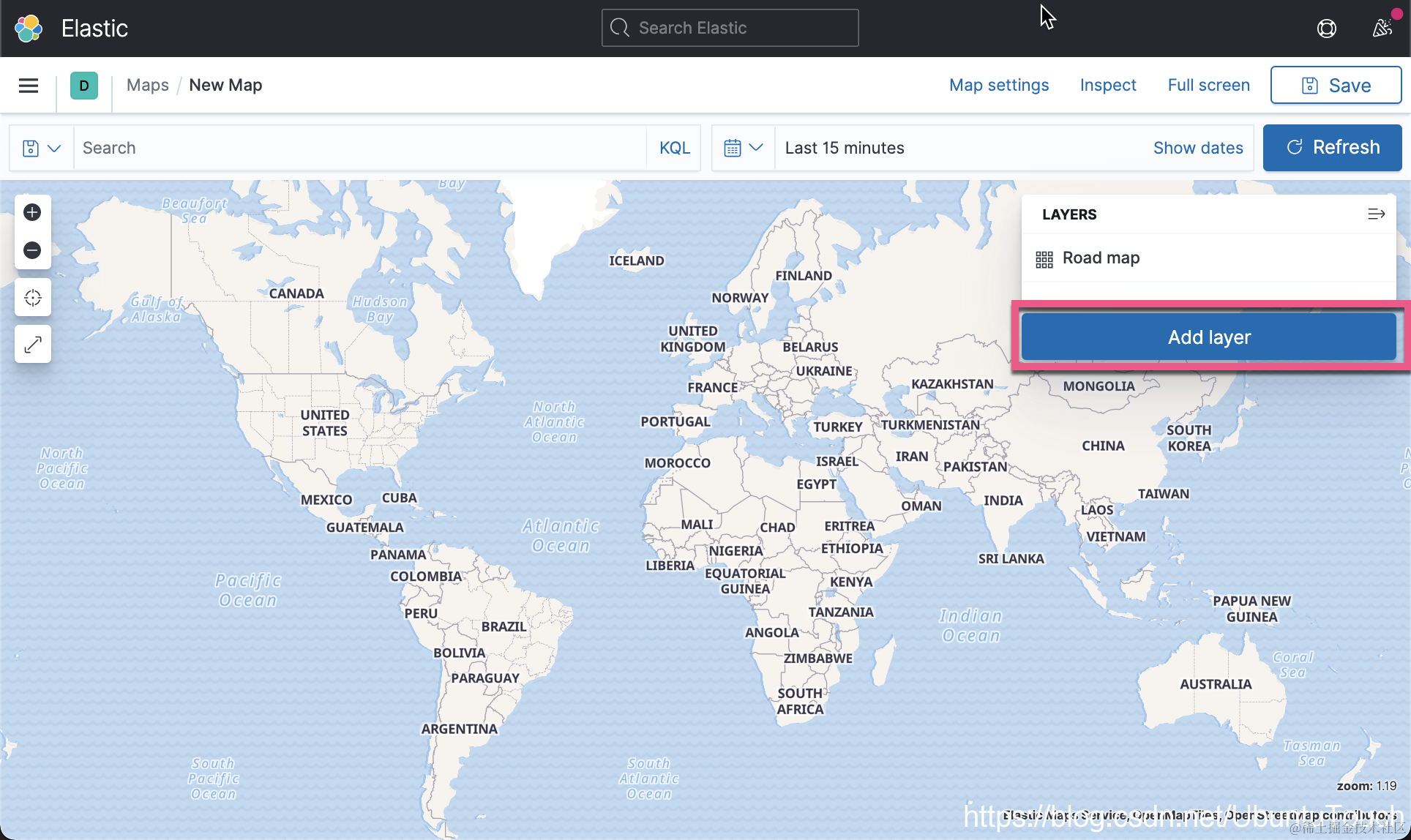Click the Show dates link
The width and height of the screenshot is (1411, 840).
tap(1197, 148)
